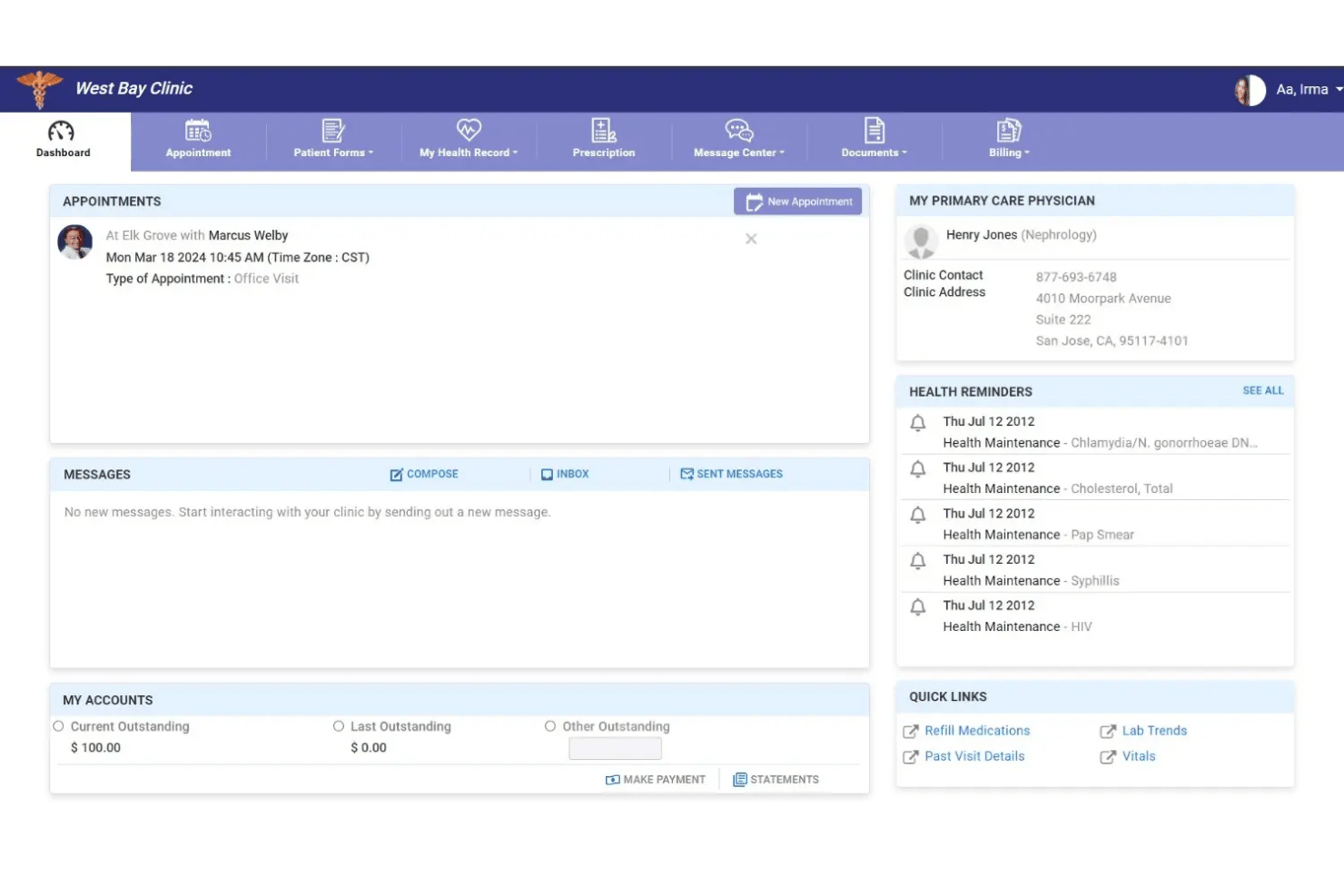Open the Vitals quick link

(x=1139, y=756)
